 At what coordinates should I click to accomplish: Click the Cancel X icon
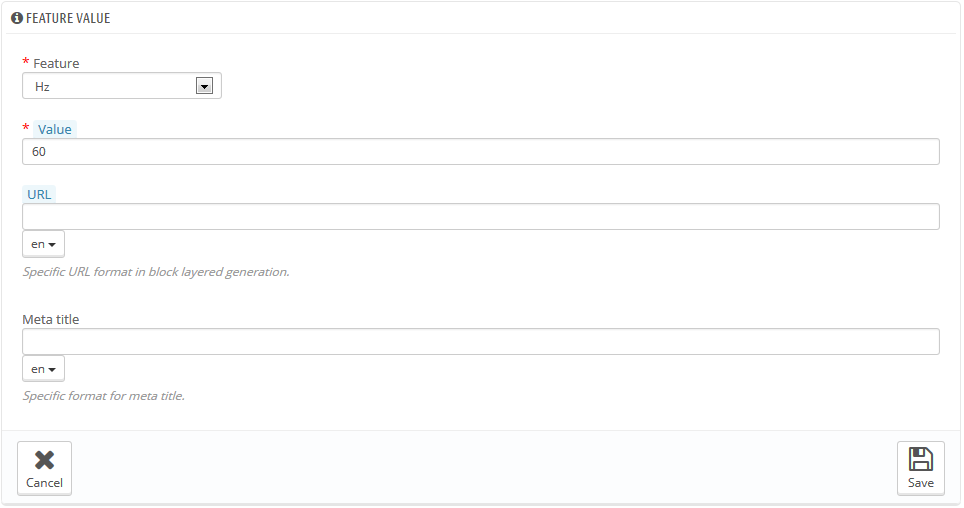(44, 460)
